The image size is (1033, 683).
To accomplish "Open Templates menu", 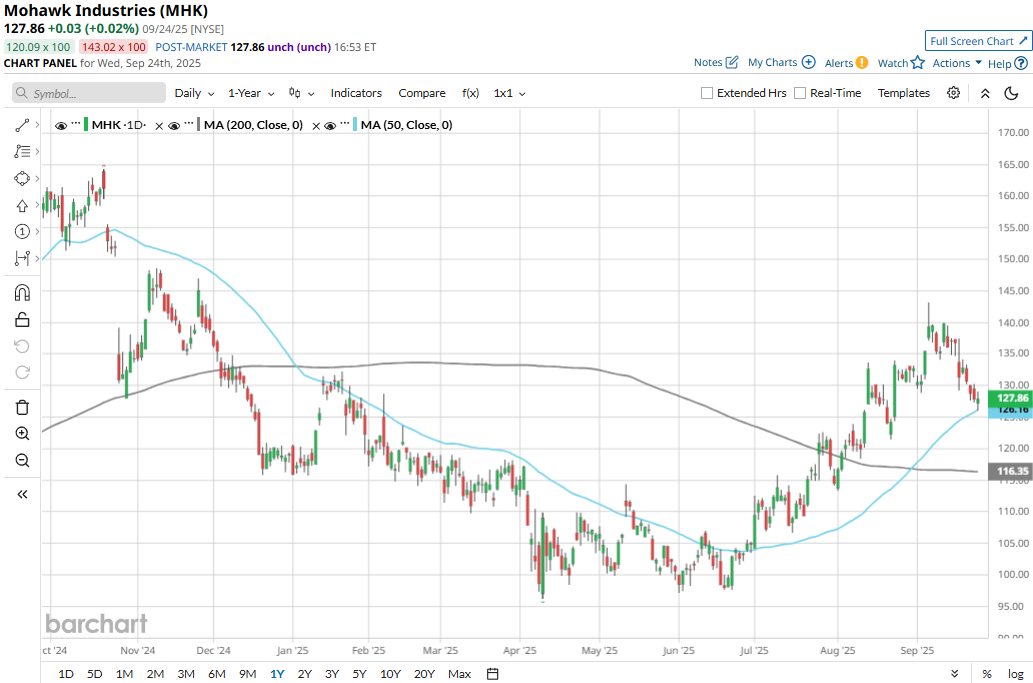I will [x=903, y=93].
